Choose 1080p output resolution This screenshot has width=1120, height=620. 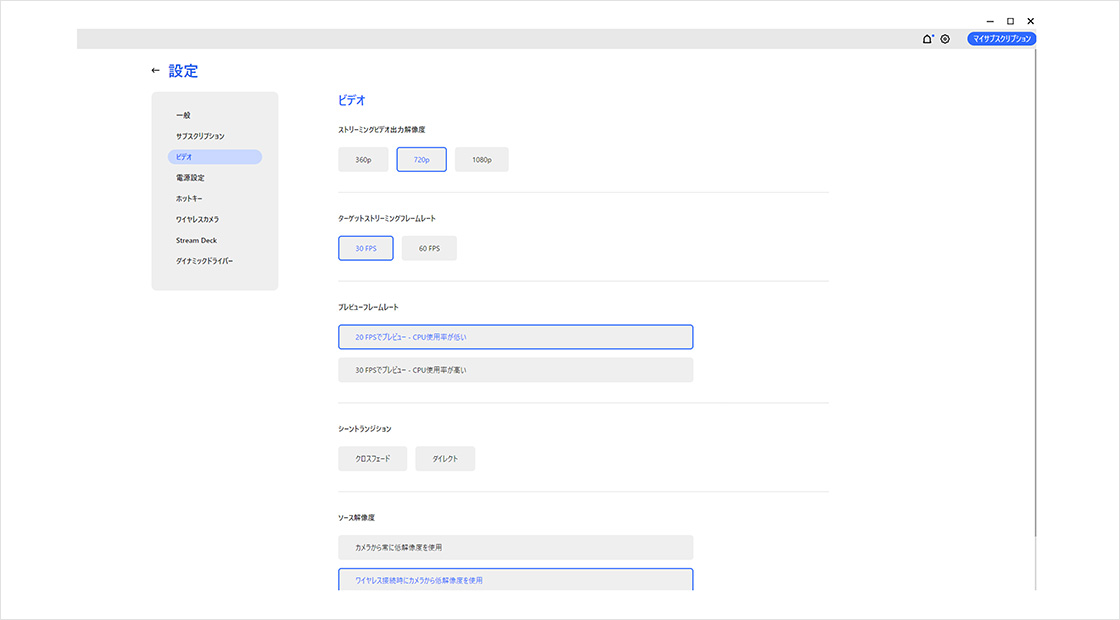coord(481,160)
